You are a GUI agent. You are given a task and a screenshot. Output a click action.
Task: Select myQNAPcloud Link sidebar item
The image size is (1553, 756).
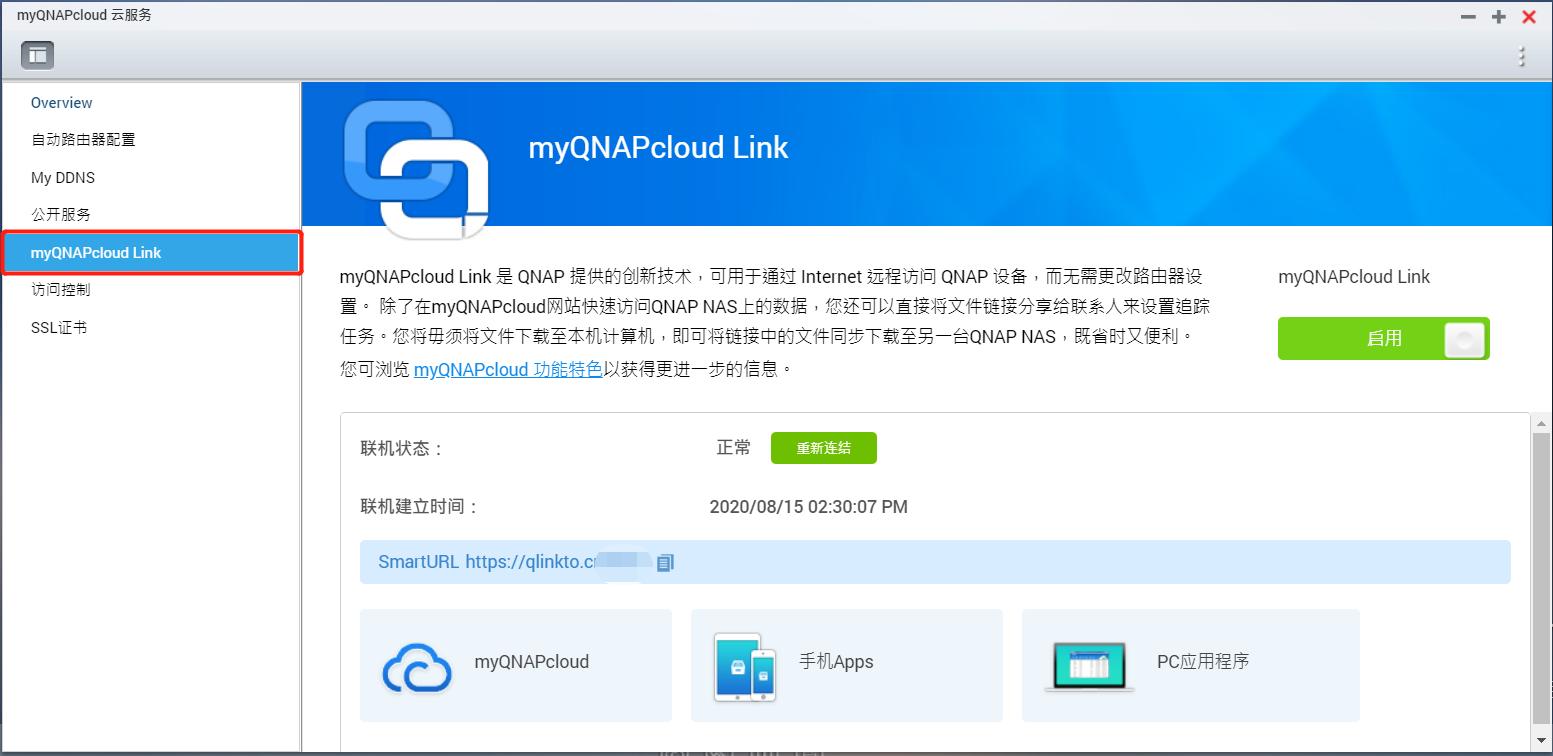pyautogui.click(x=151, y=253)
